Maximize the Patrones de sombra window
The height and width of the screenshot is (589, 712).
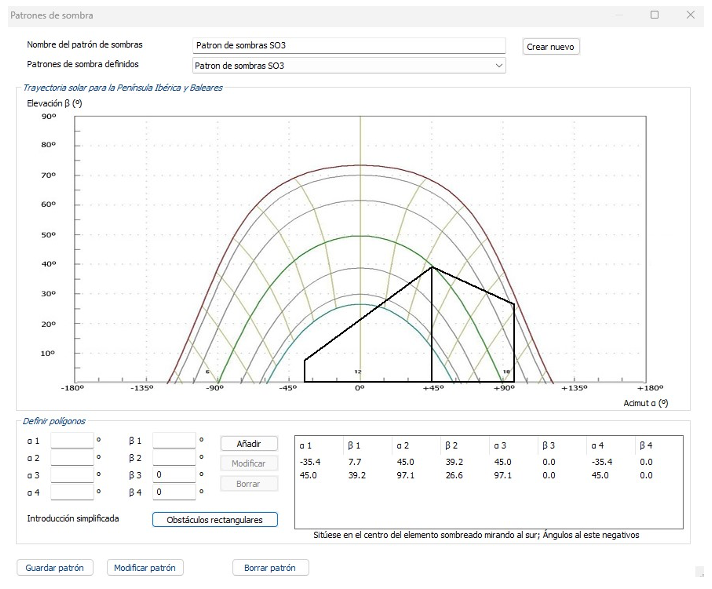[x=654, y=15]
